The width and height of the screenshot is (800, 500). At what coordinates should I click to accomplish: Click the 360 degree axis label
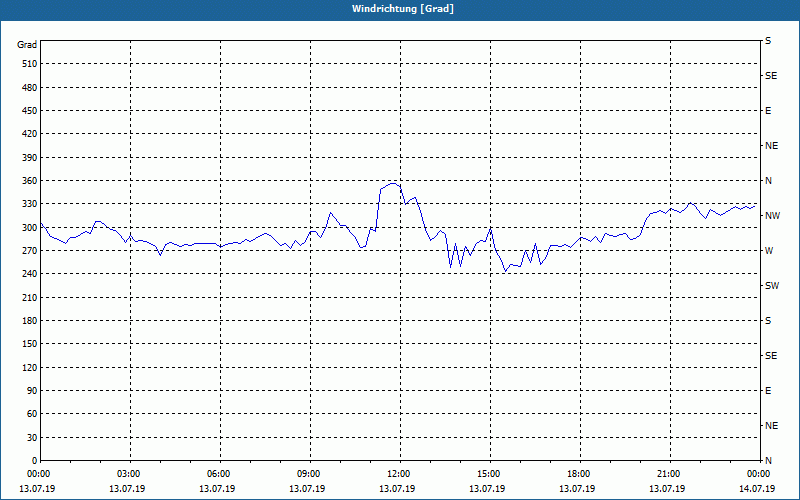30,181
